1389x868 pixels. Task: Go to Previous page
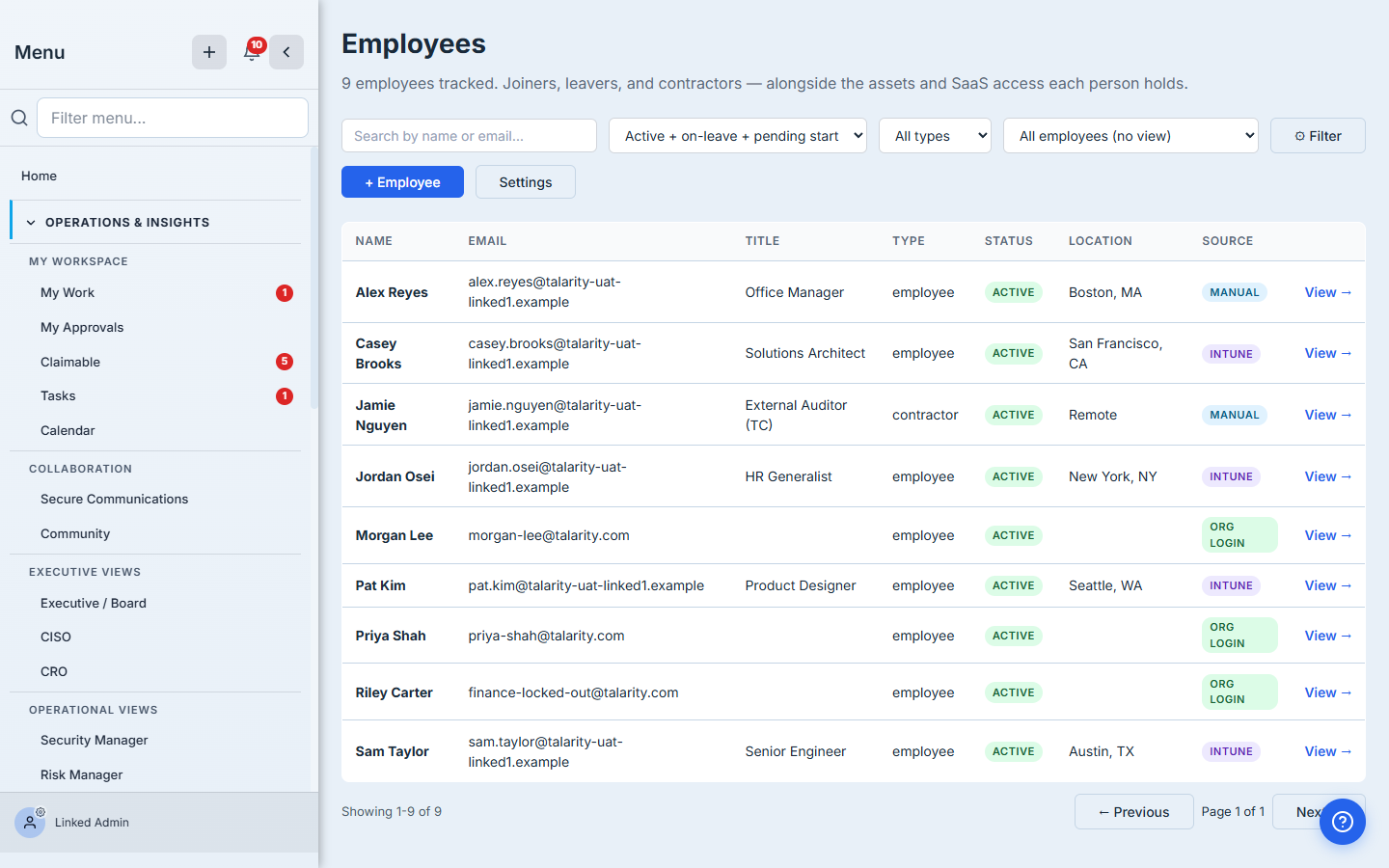(1133, 812)
